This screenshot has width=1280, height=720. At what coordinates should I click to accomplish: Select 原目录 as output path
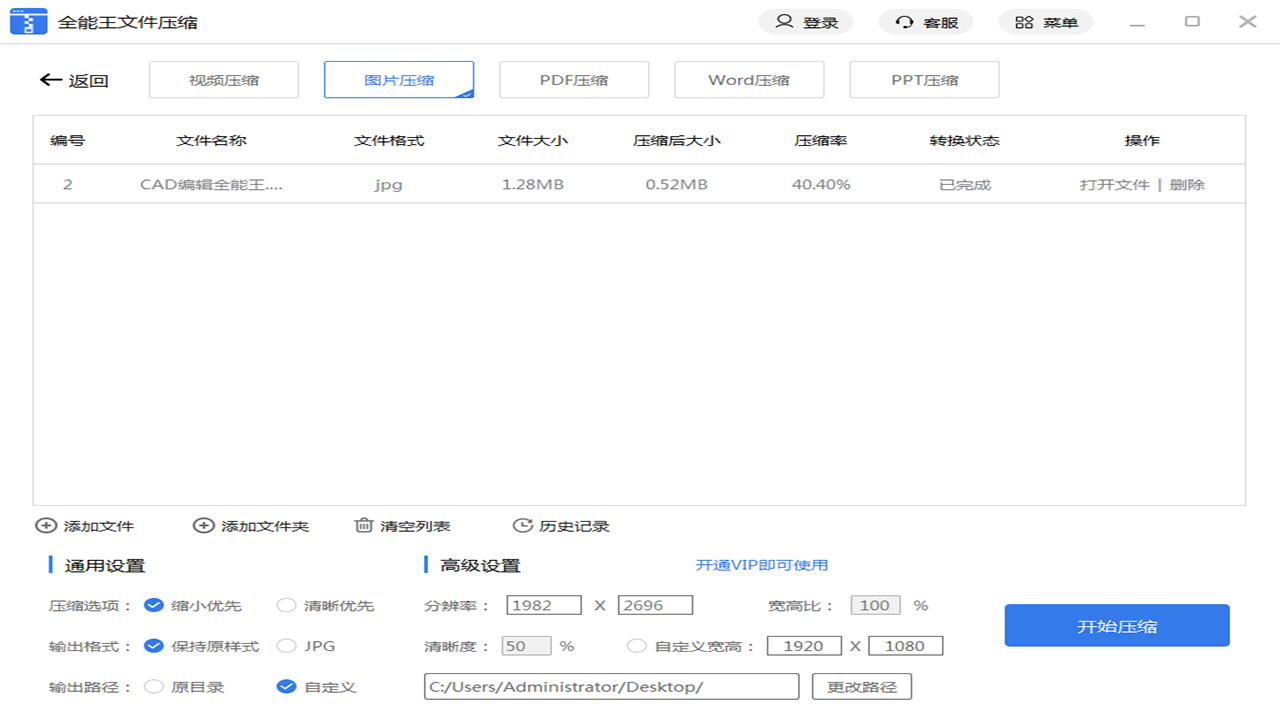tap(157, 686)
